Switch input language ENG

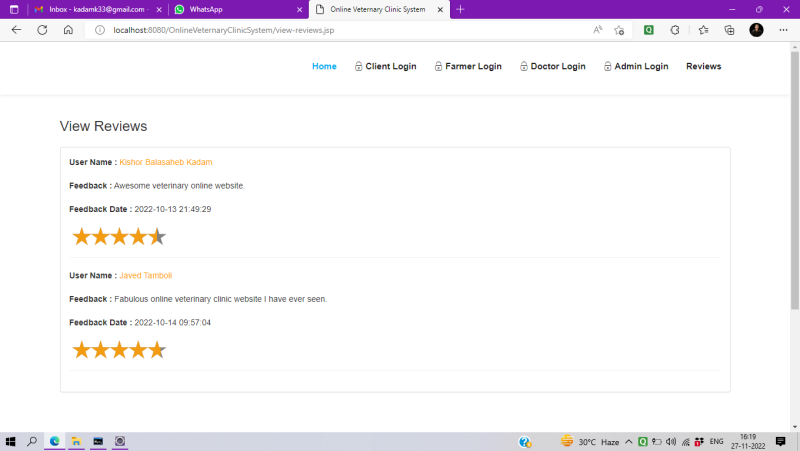716,442
